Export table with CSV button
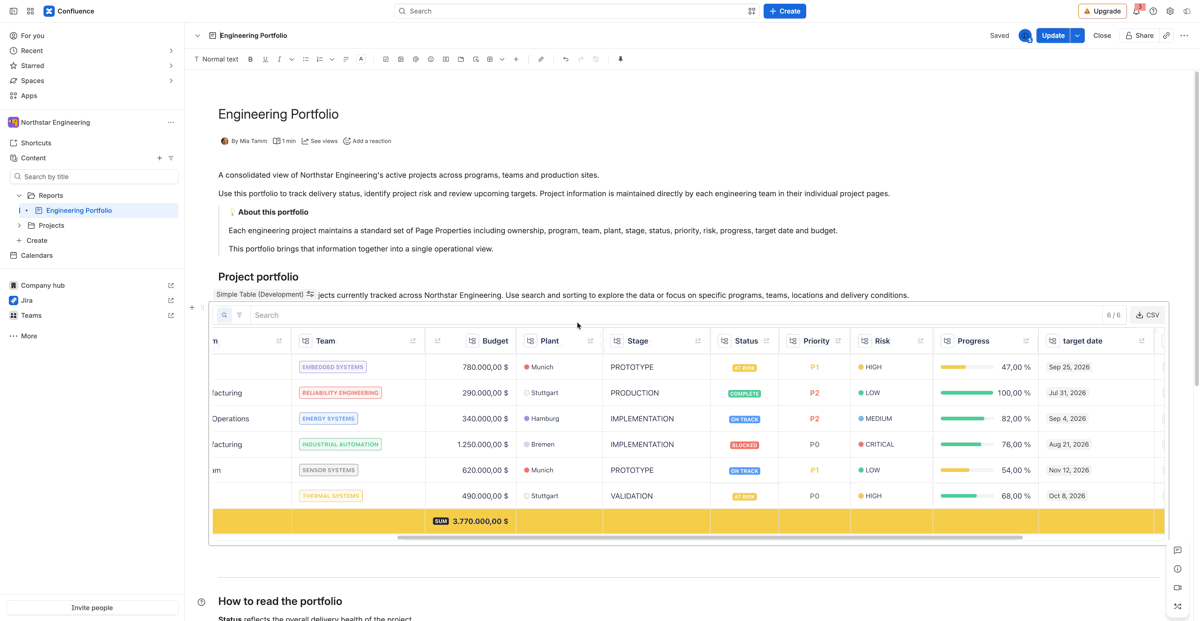 [x=1147, y=315]
